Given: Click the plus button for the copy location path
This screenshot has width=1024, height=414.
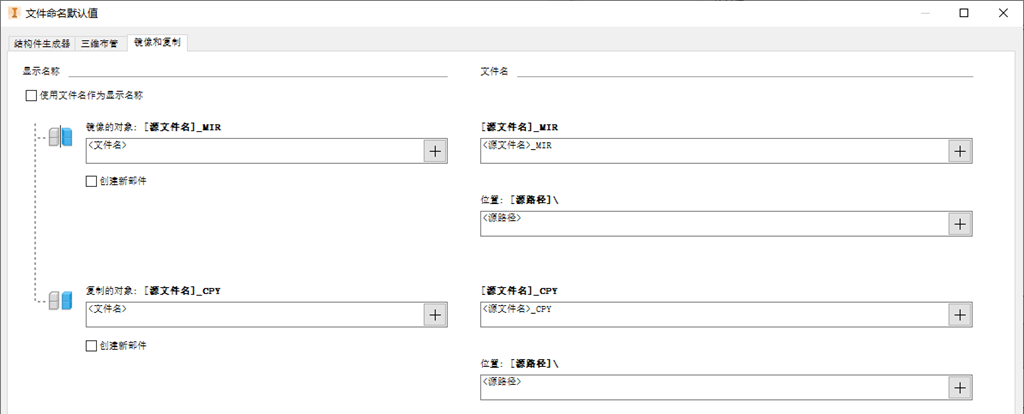Looking at the screenshot, I should (959, 388).
